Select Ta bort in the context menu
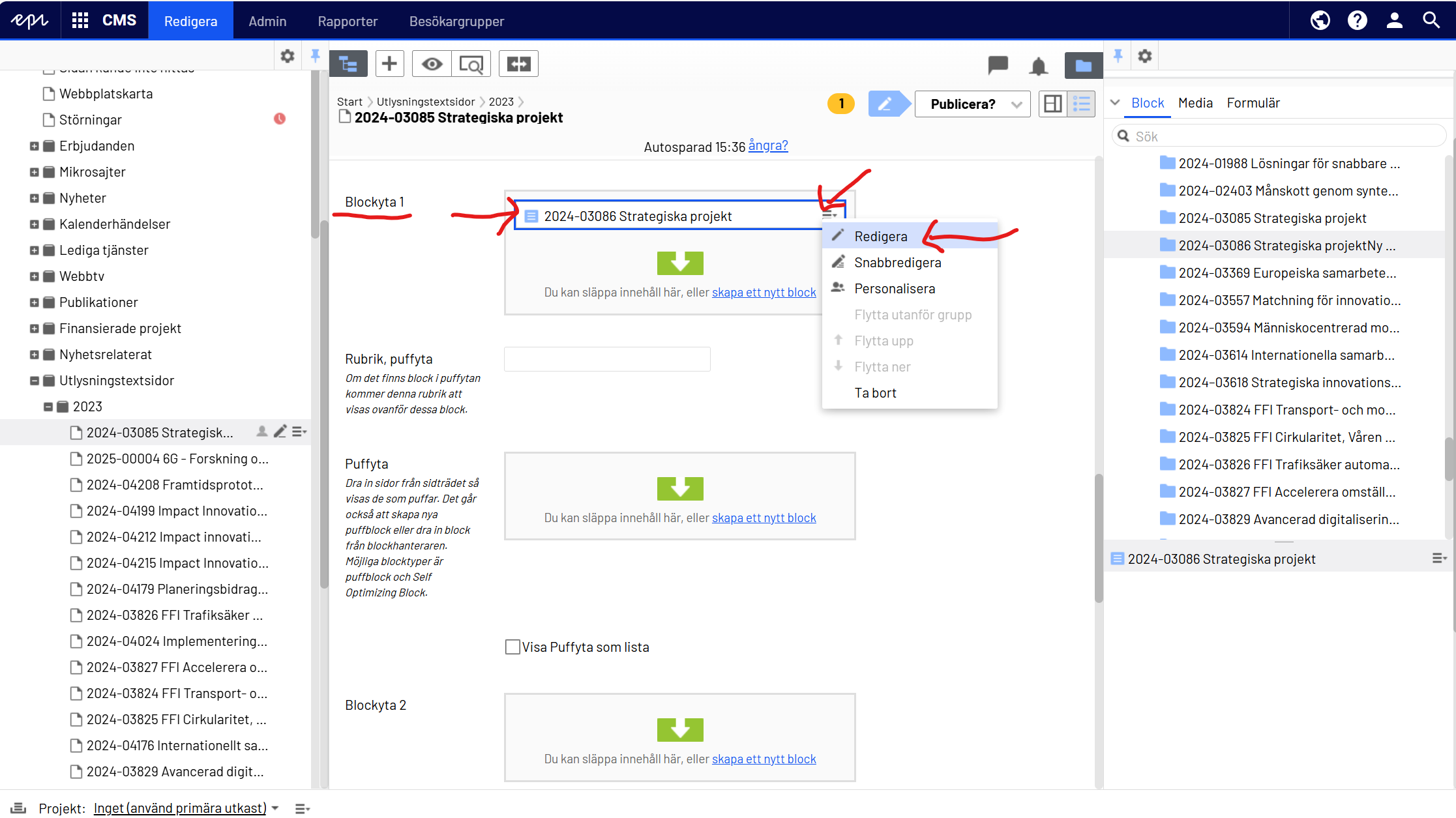This screenshot has height=818, width=1456. point(875,393)
